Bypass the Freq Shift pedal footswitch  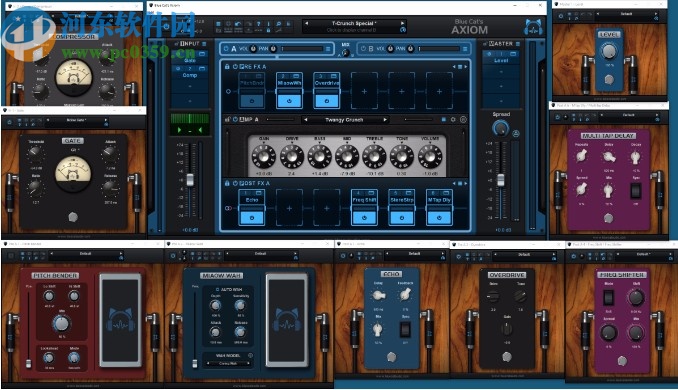tap(364, 217)
